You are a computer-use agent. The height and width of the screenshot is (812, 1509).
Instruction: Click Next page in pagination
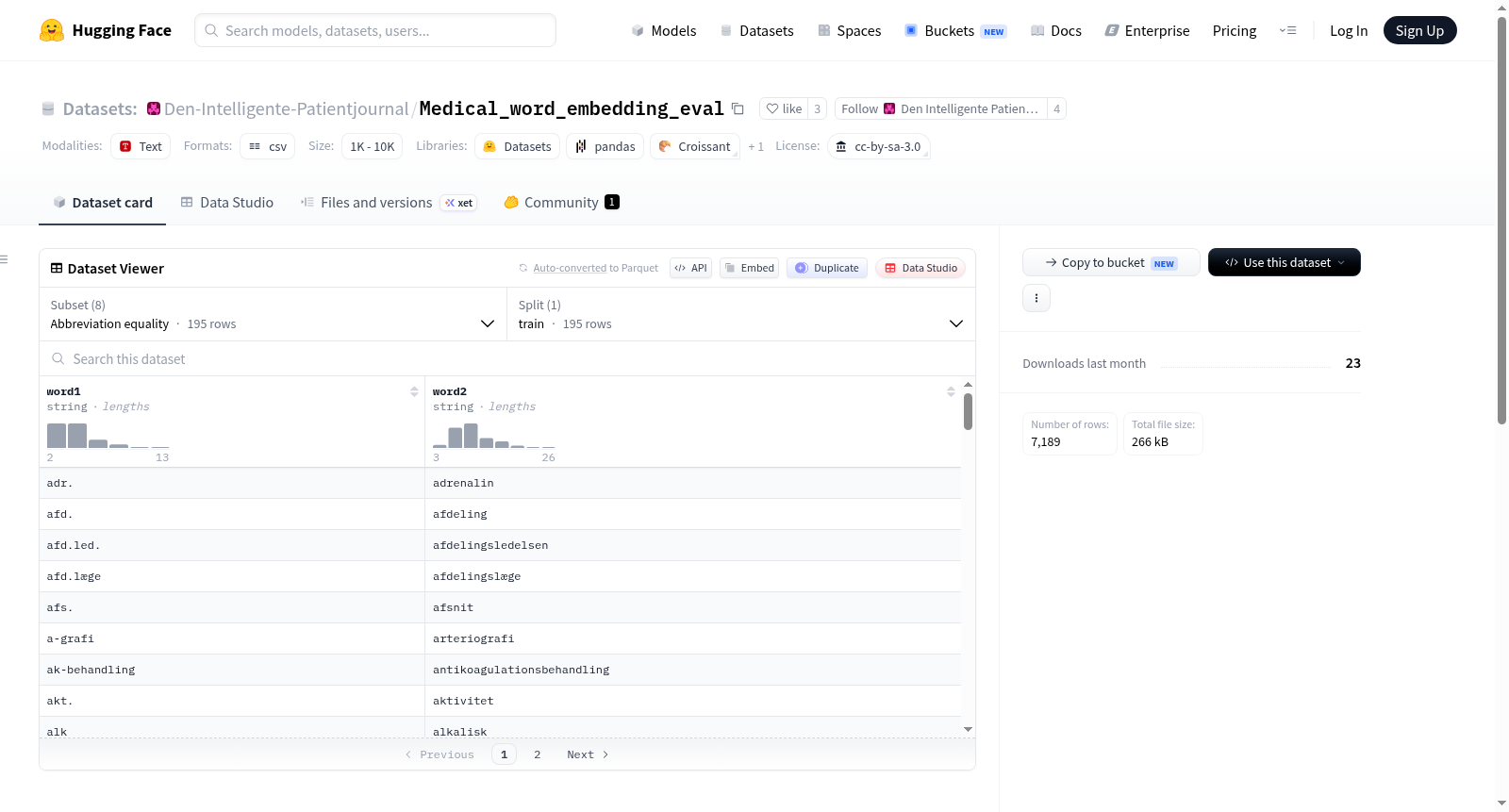point(588,754)
